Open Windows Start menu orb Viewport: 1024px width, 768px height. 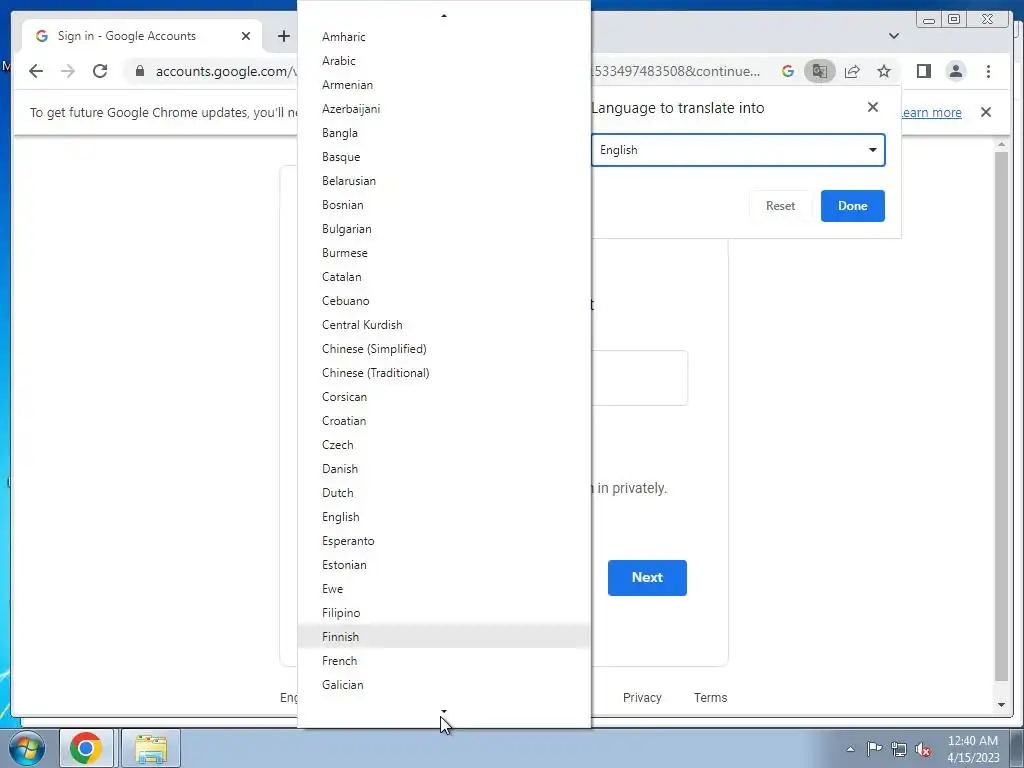[x=27, y=748]
